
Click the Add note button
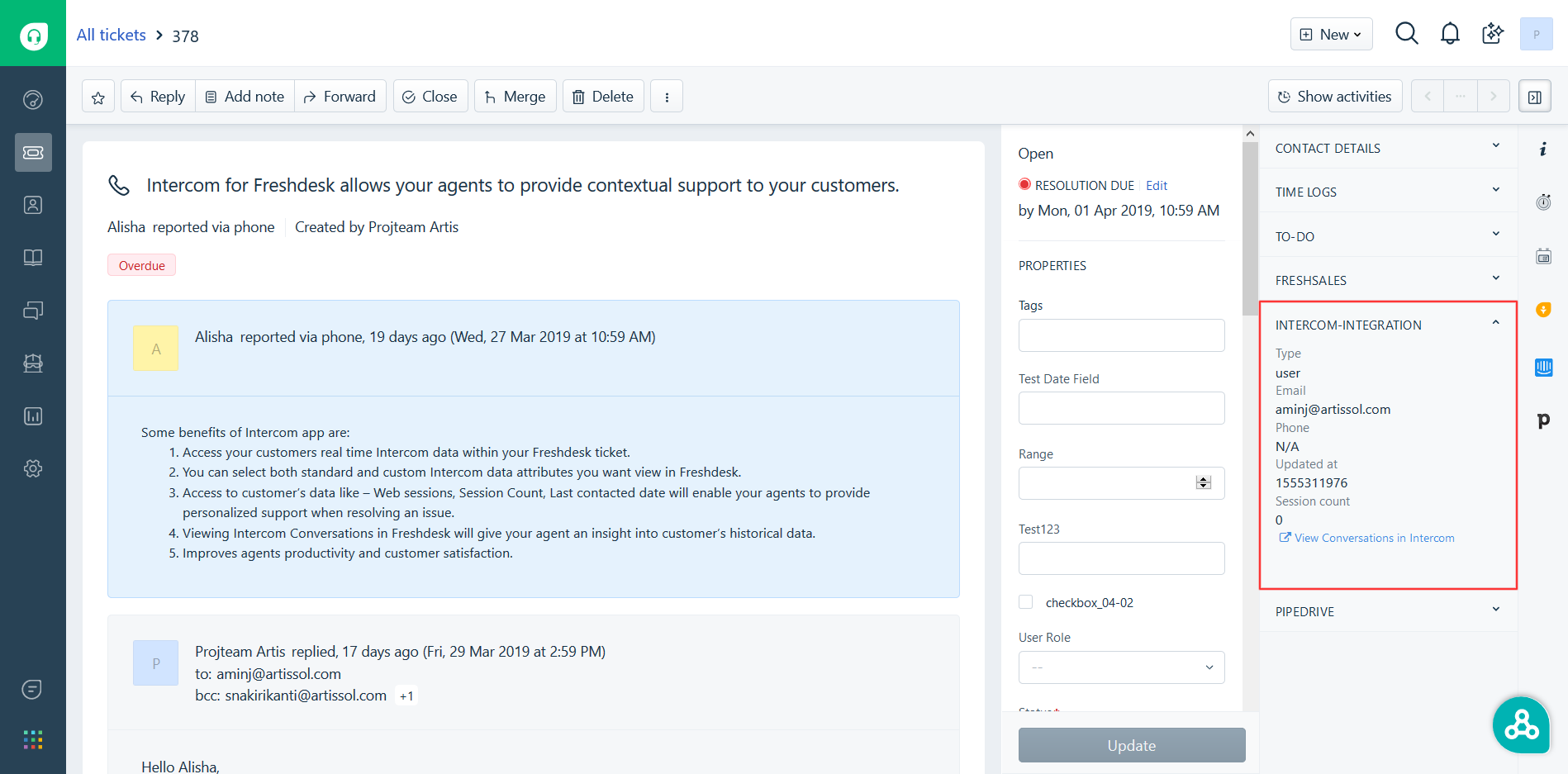point(245,97)
